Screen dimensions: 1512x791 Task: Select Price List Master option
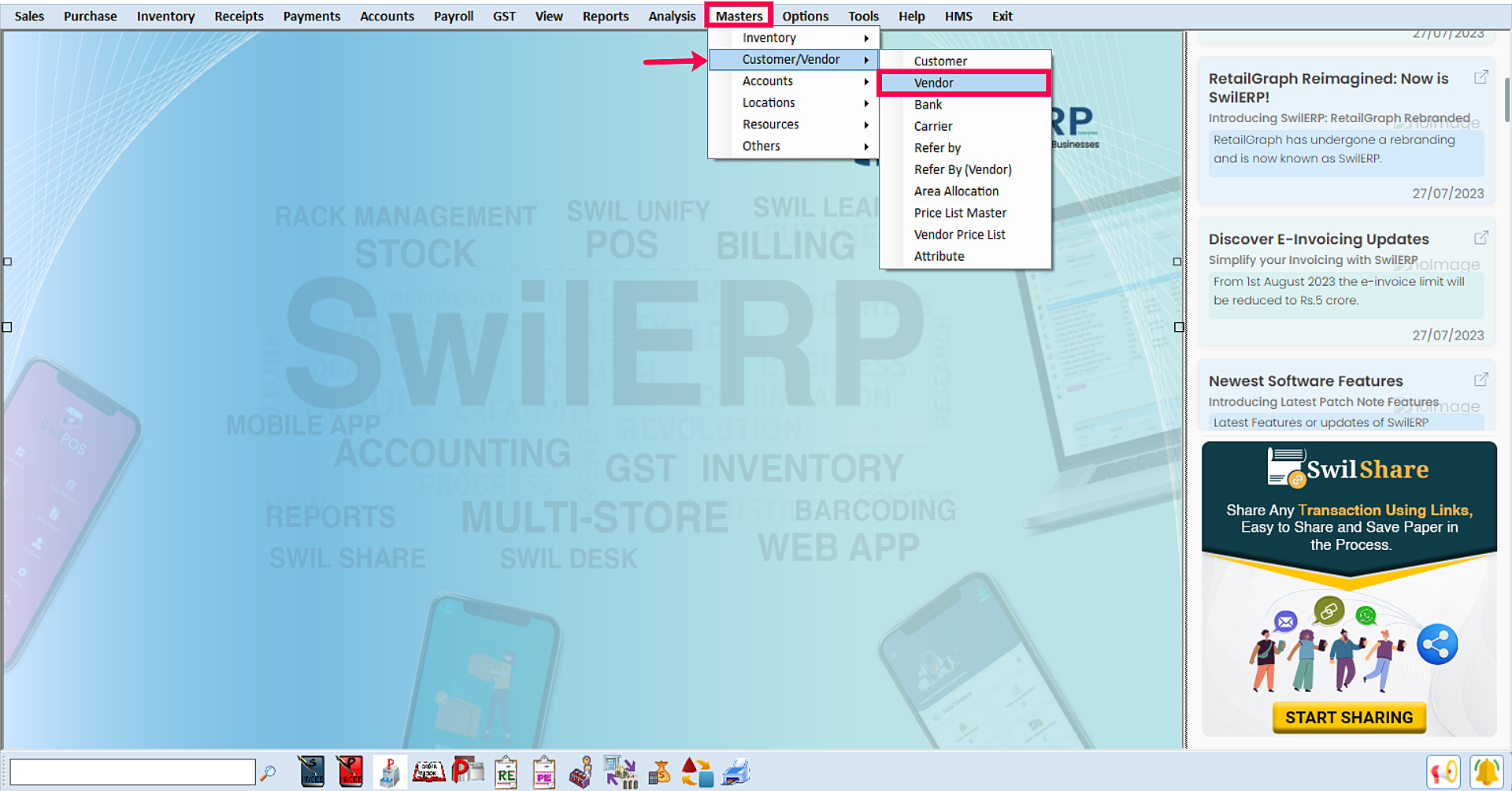(965, 213)
